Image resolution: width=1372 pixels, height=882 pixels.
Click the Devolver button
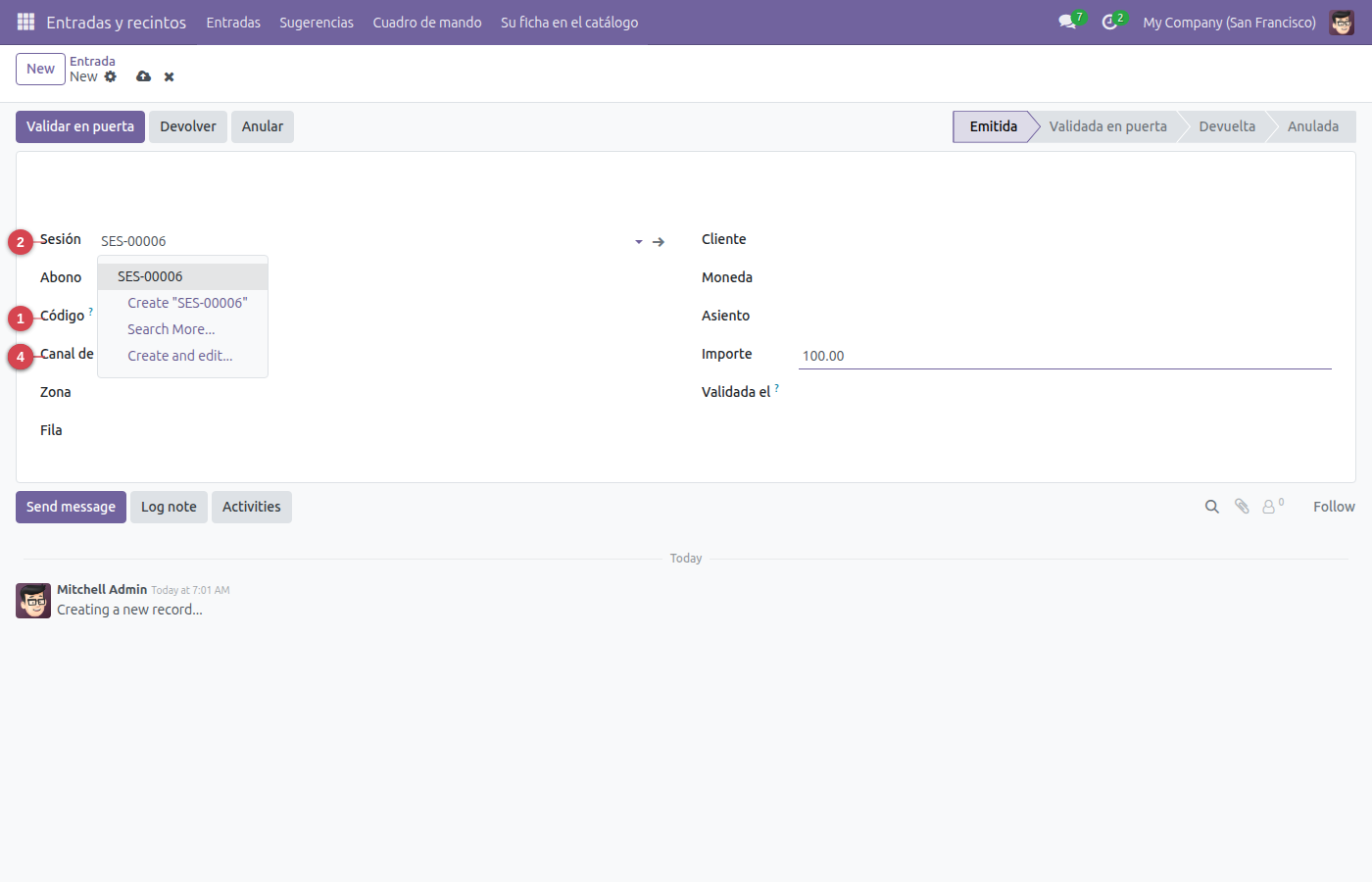[188, 126]
